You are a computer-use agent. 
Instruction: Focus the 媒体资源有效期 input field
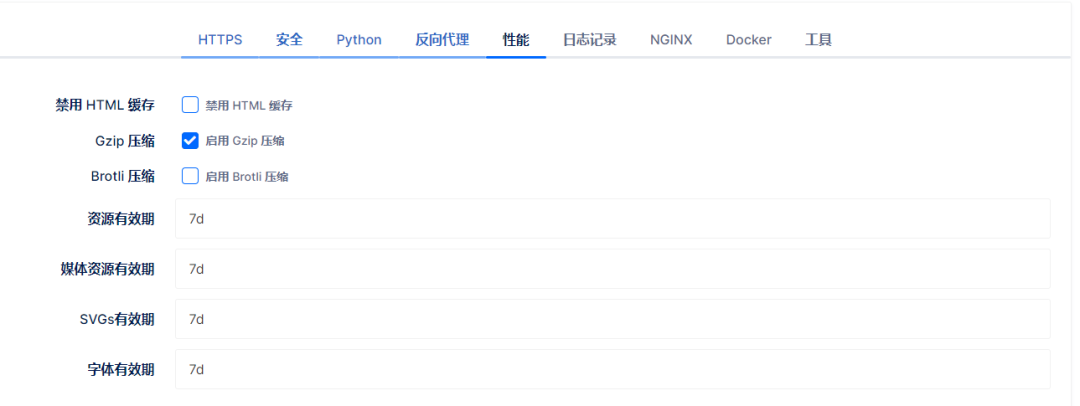pos(612,269)
